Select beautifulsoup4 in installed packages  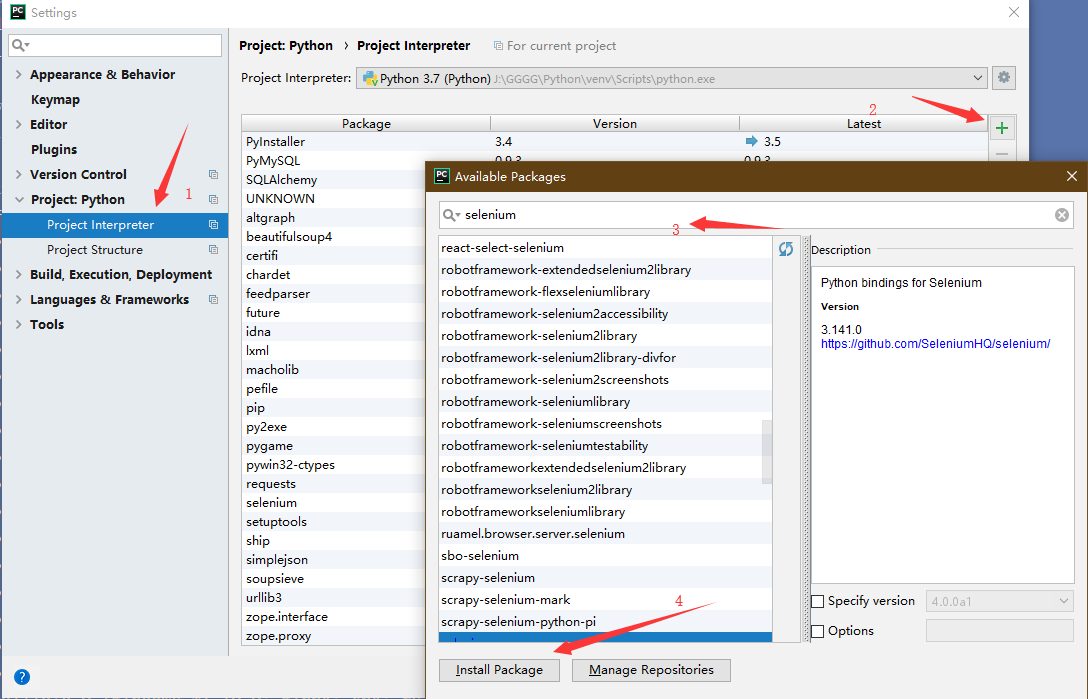coord(333,237)
